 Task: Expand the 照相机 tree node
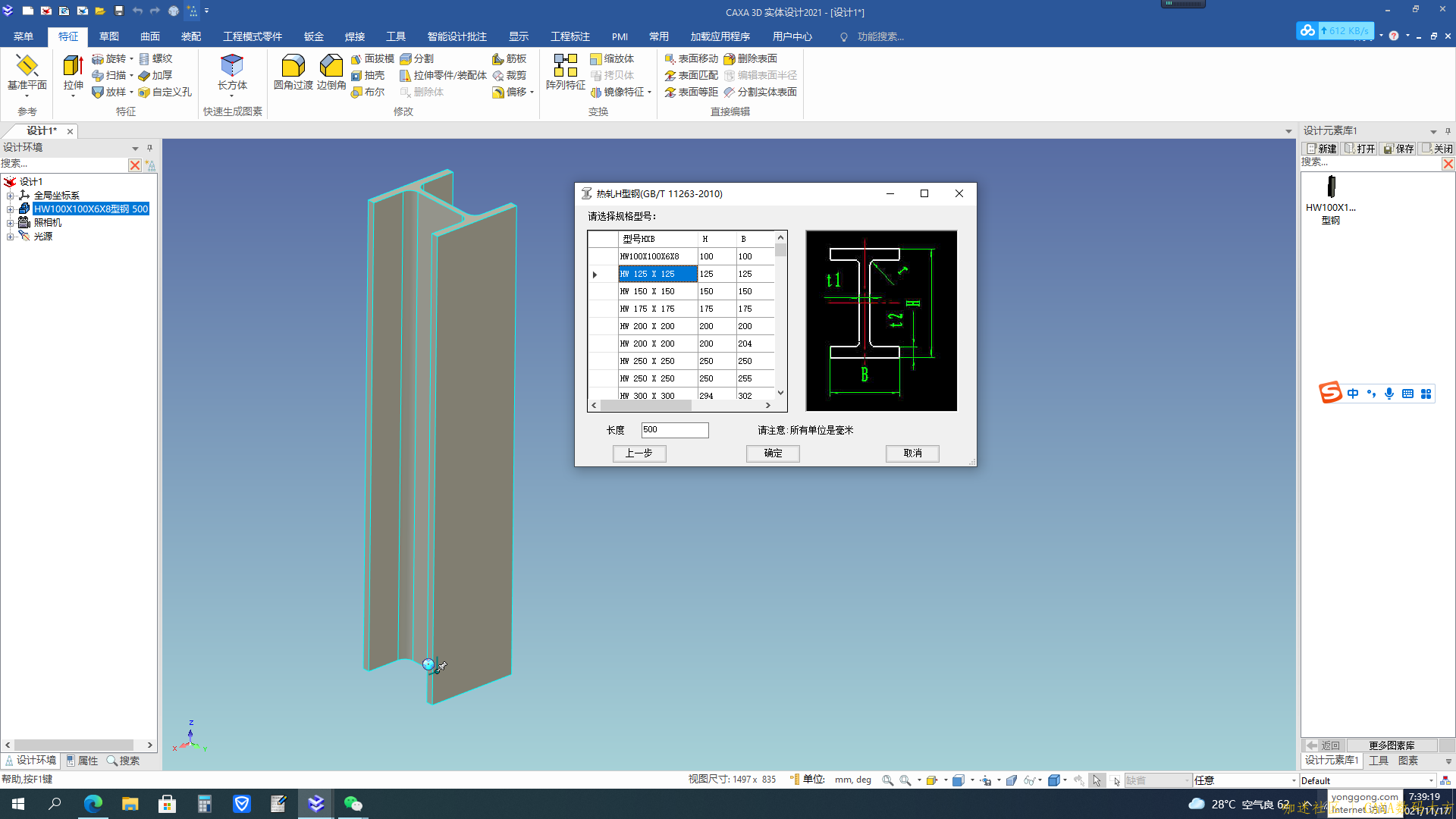[11, 223]
